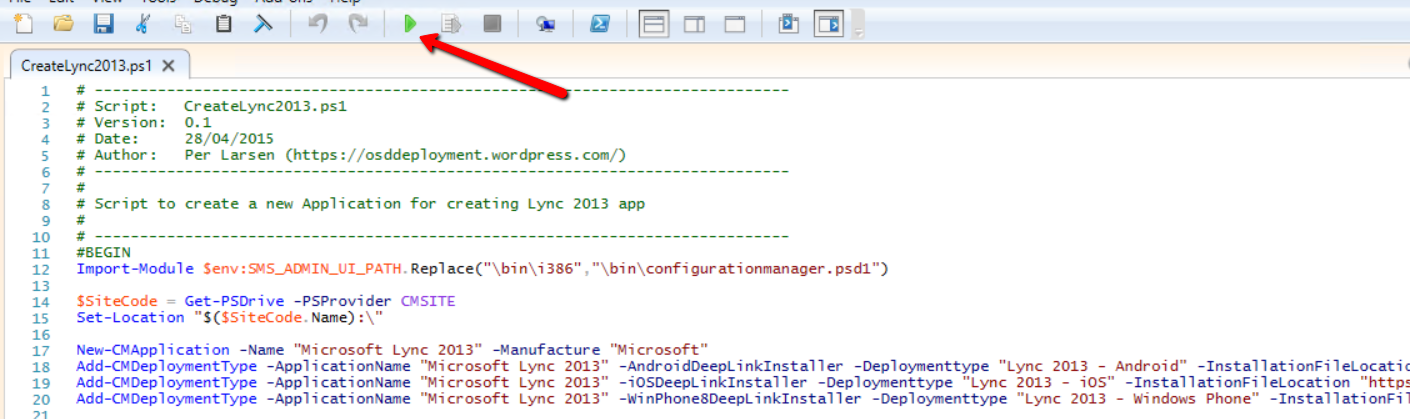Close the CreateLync2013.ps1 tab
This screenshot has width=1410, height=419.
(x=168, y=66)
